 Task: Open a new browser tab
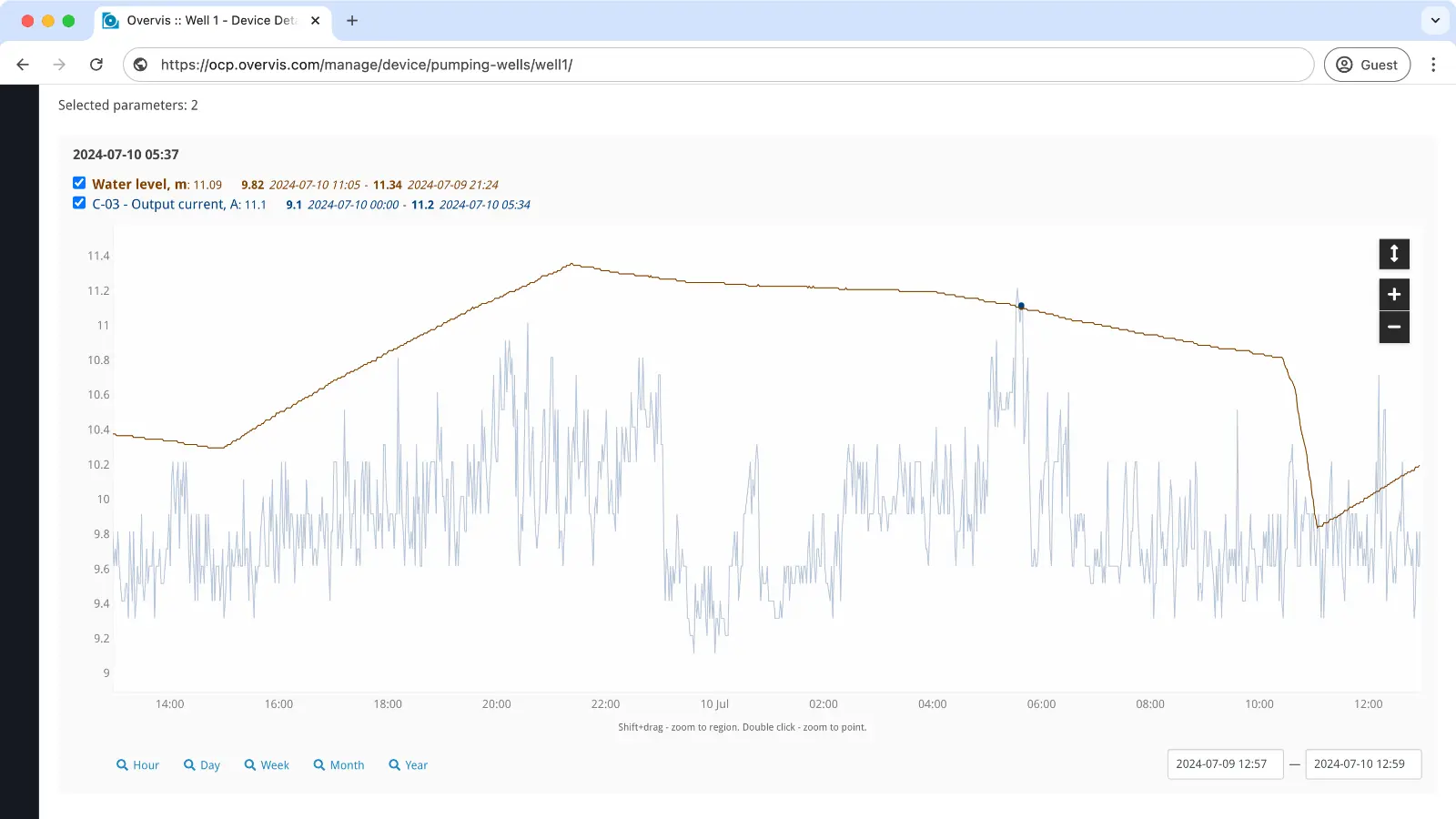coord(352,20)
